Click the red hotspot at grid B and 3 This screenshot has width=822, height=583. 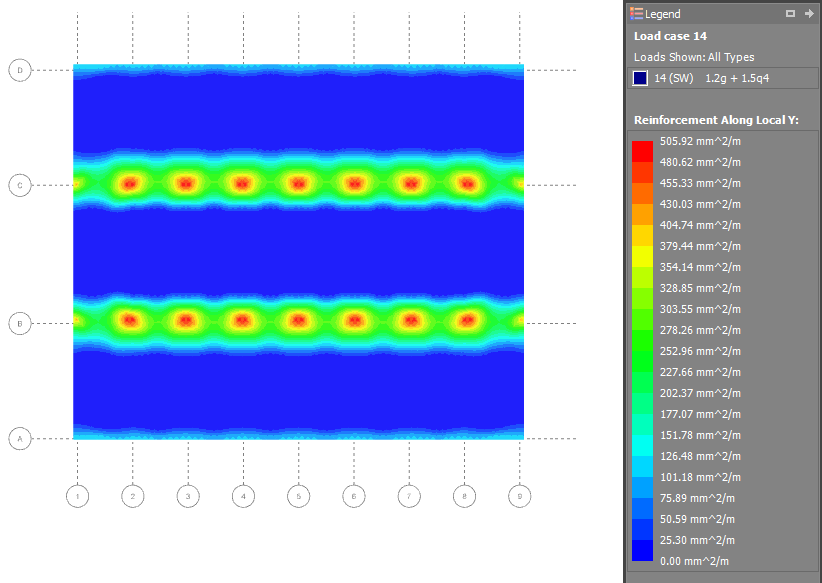coord(186,319)
